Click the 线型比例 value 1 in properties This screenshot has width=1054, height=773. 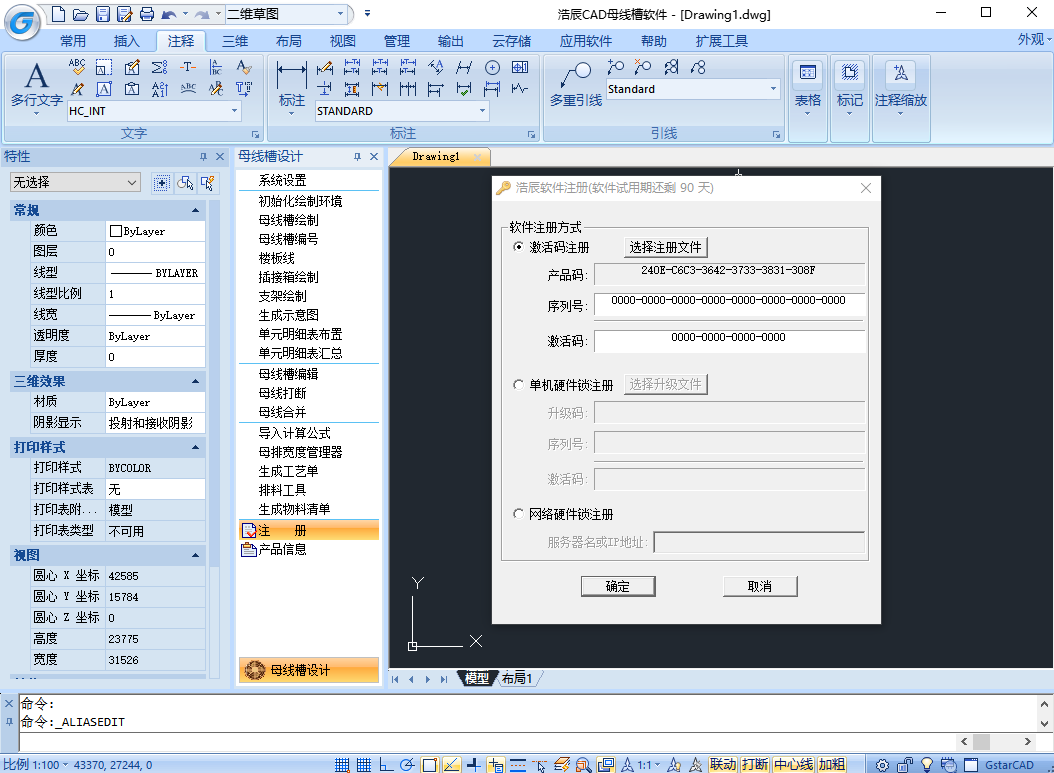click(x=155, y=294)
